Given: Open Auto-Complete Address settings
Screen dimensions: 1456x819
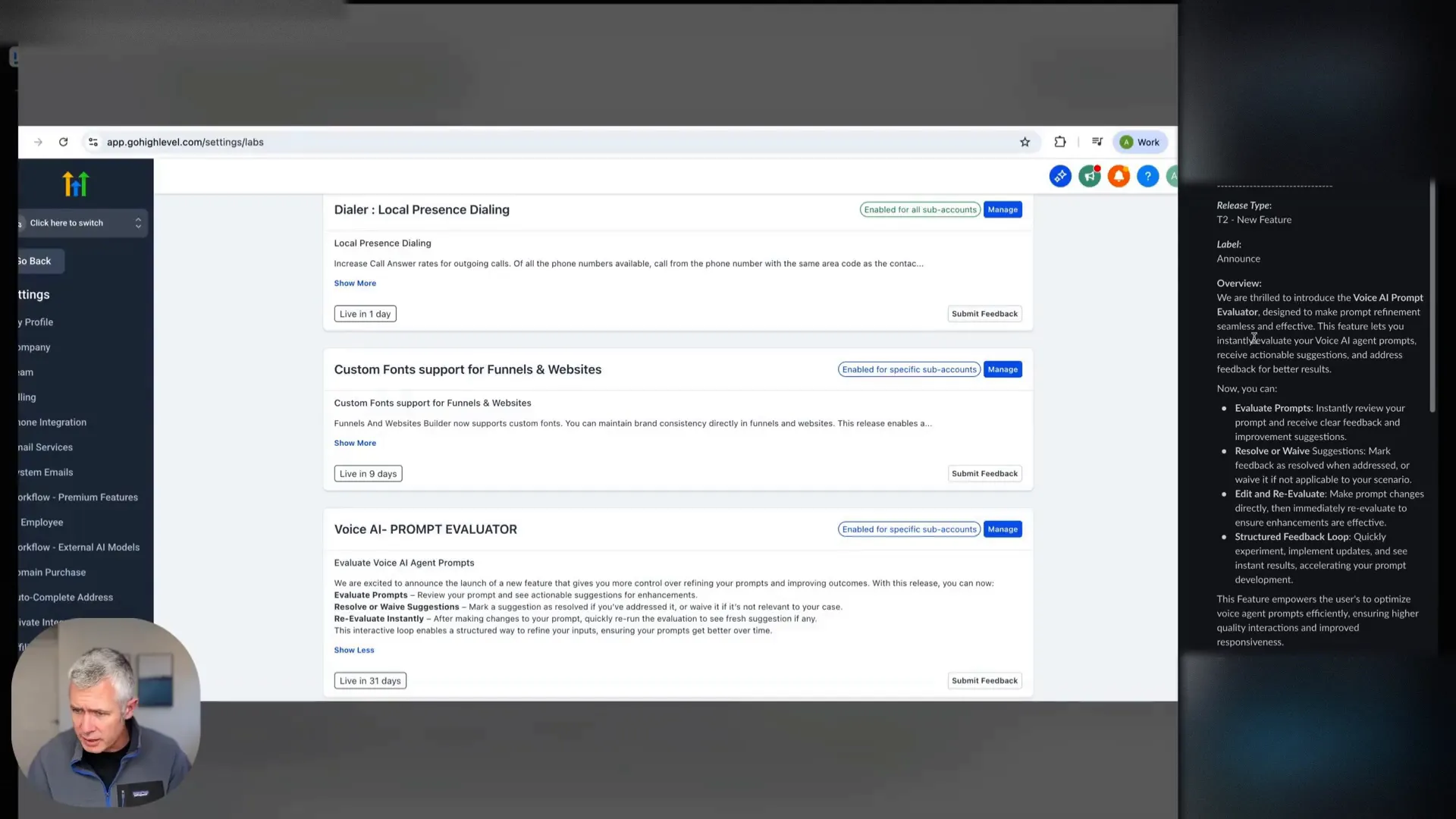Looking at the screenshot, I should tap(65, 598).
